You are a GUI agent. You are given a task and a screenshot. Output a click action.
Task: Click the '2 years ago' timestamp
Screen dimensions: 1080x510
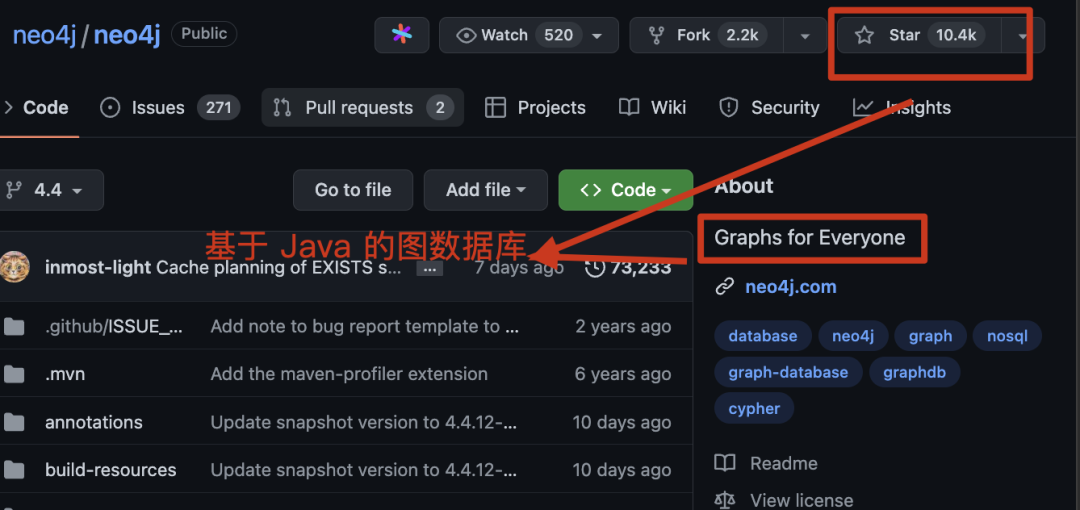[x=623, y=326]
